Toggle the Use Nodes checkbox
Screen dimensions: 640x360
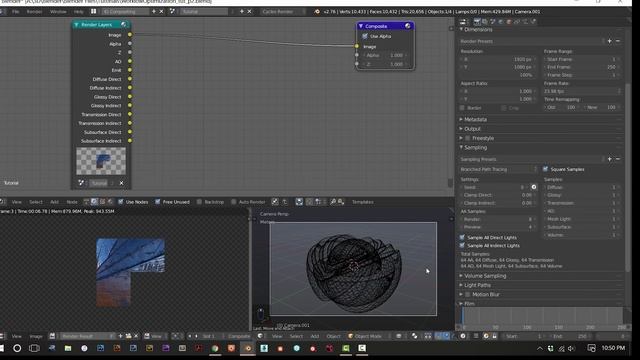click(120, 202)
